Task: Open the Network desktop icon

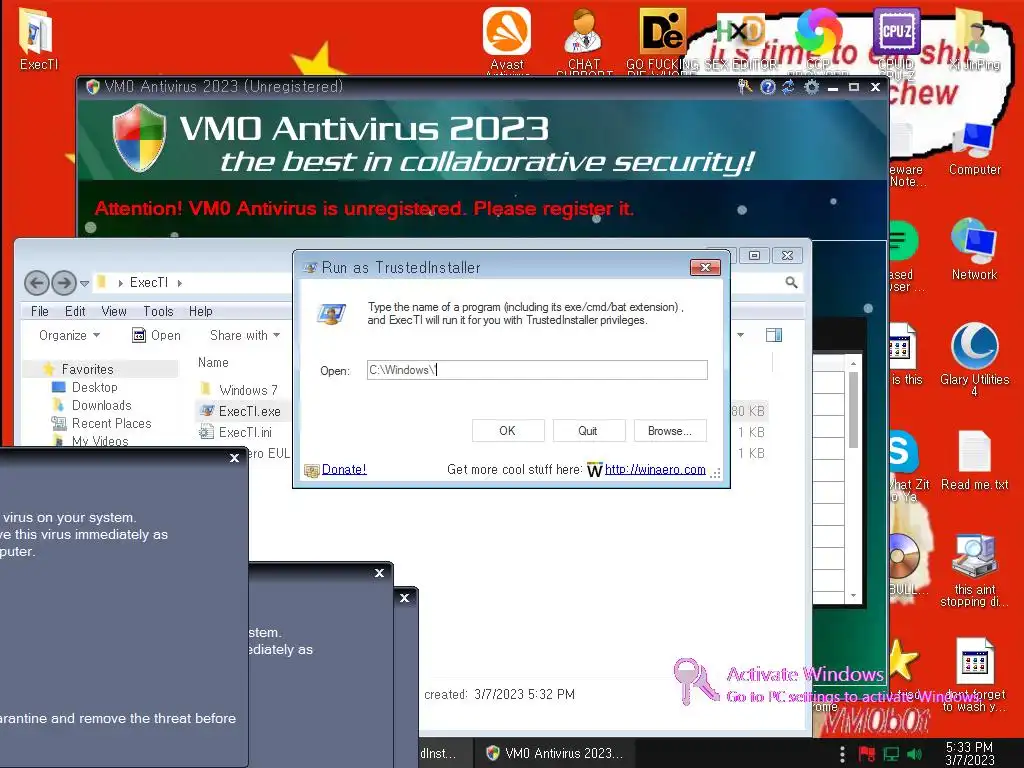Action: click(974, 249)
